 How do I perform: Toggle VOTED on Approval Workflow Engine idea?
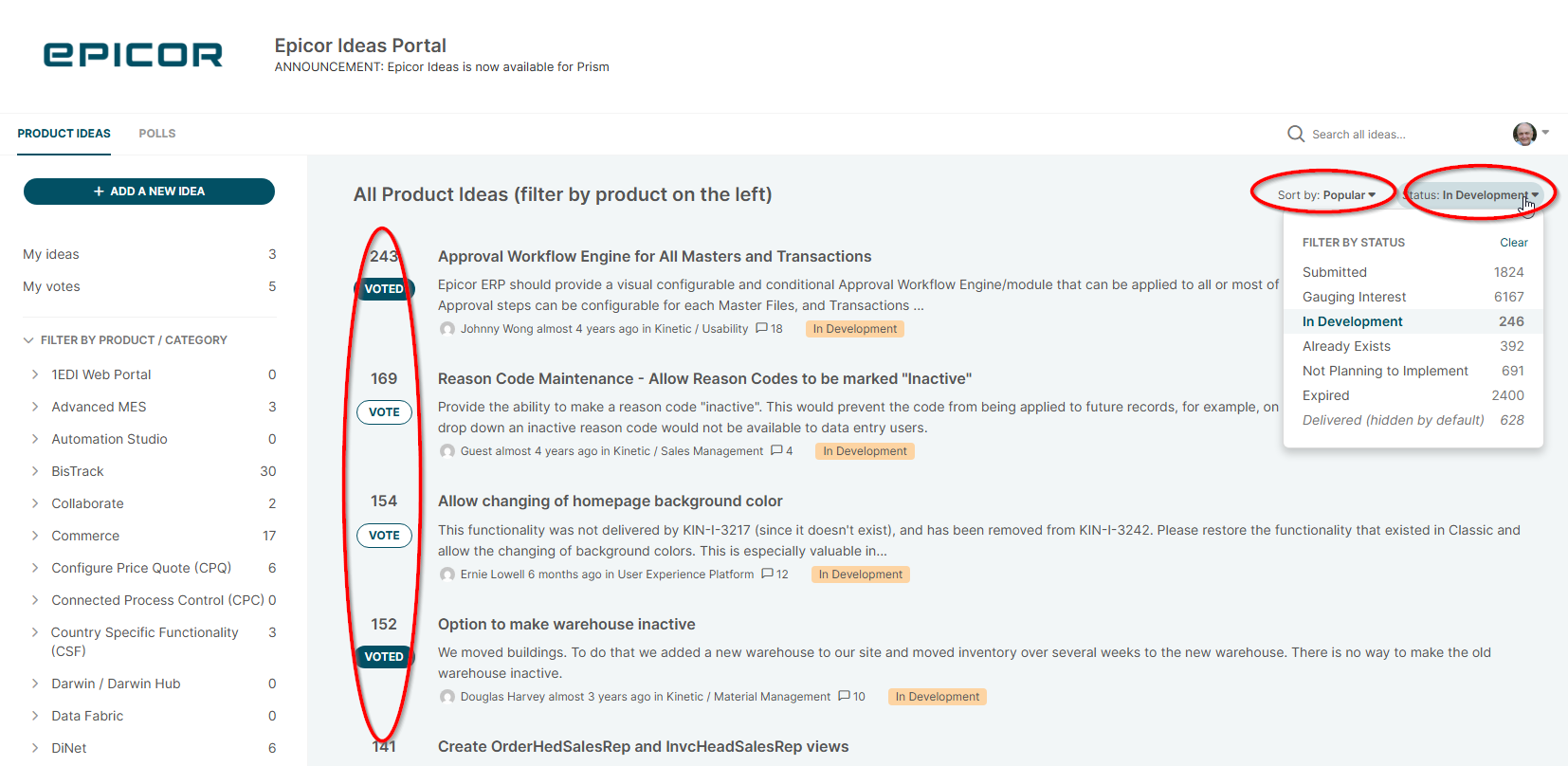click(384, 289)
